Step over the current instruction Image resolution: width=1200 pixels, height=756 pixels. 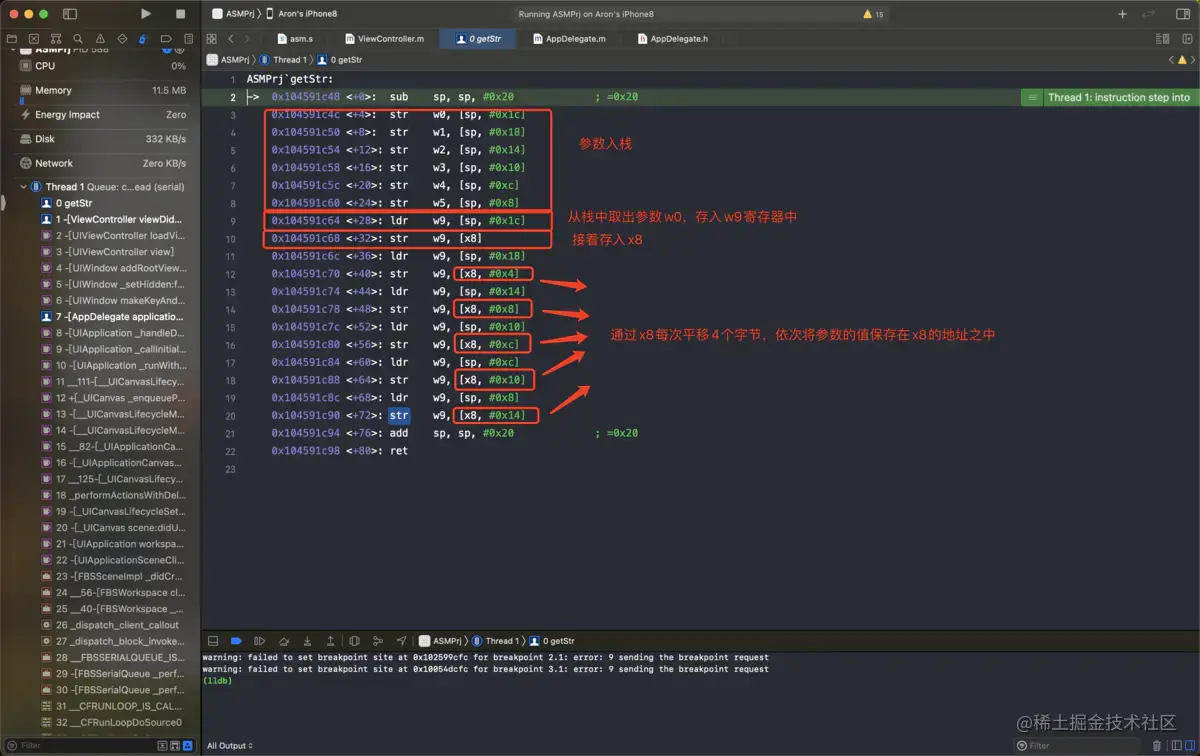[284, 641]
